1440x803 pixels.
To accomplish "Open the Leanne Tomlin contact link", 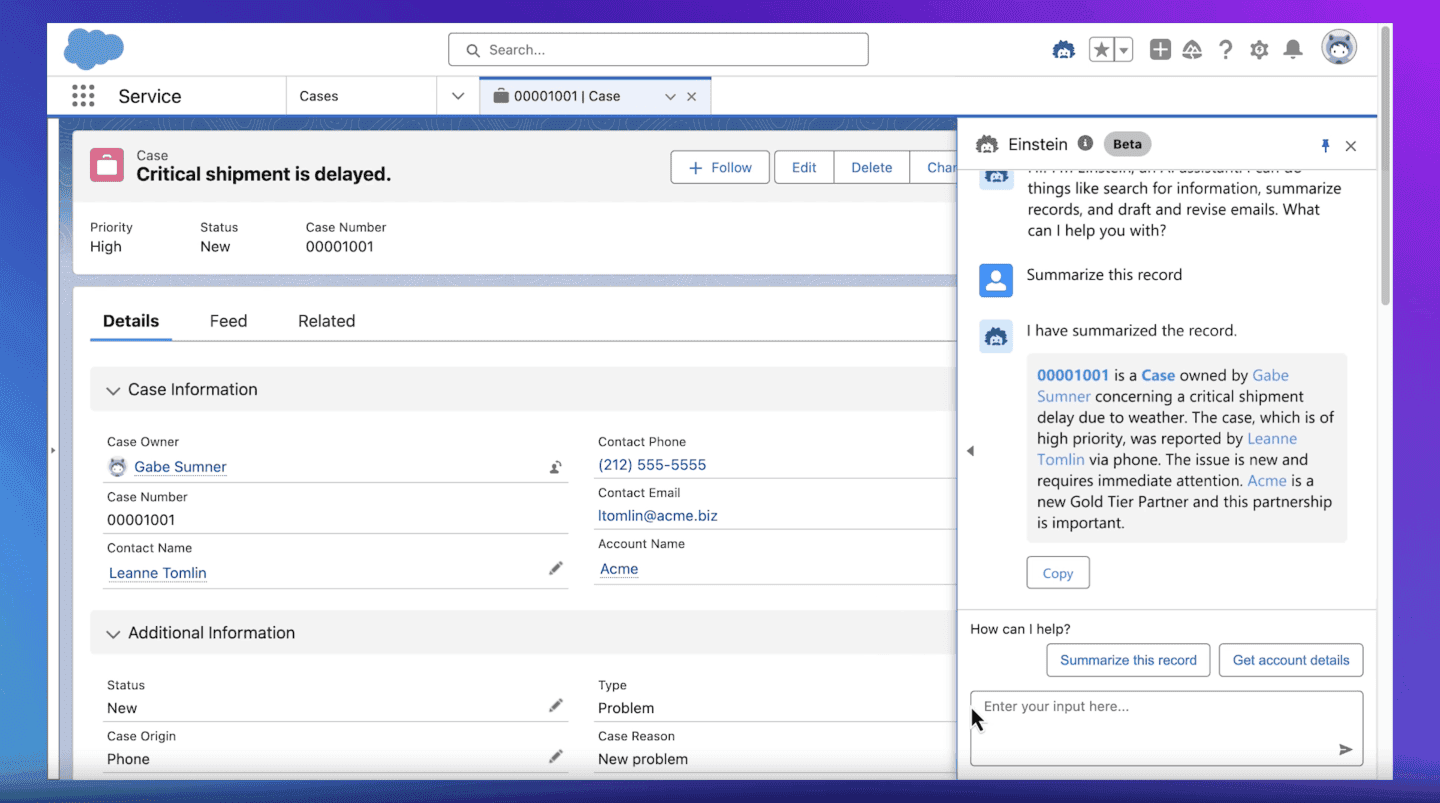I will click(x=158, y=573).
